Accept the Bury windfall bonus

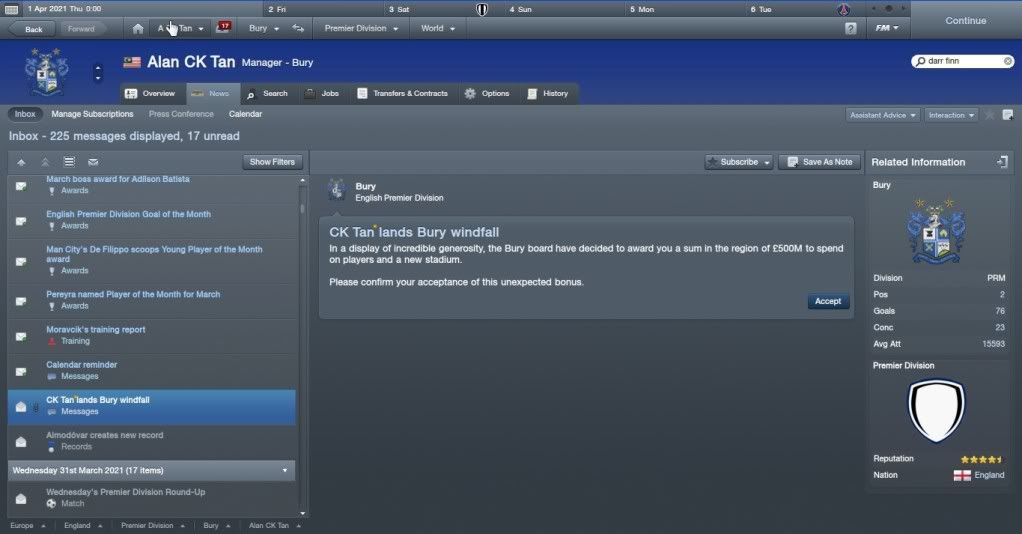[x=828, y=301]
